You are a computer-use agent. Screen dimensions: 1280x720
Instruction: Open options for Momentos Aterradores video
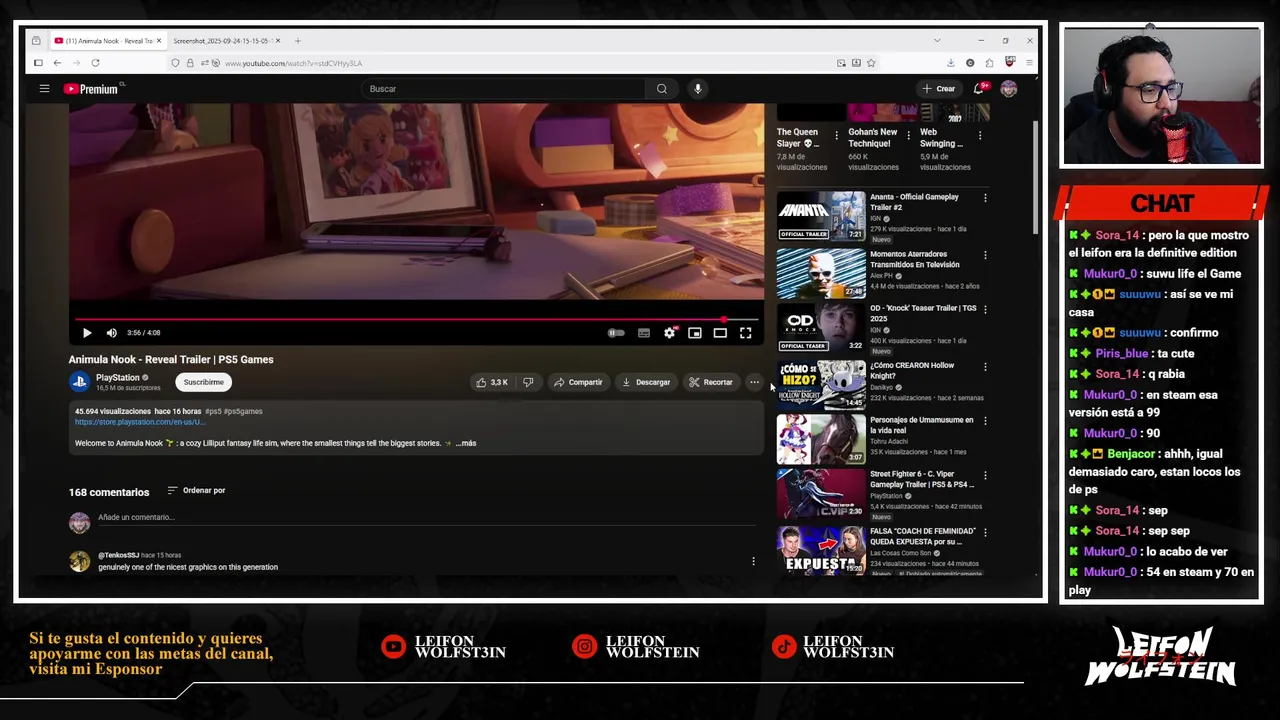pyautogui.click(x=985, y=255)
